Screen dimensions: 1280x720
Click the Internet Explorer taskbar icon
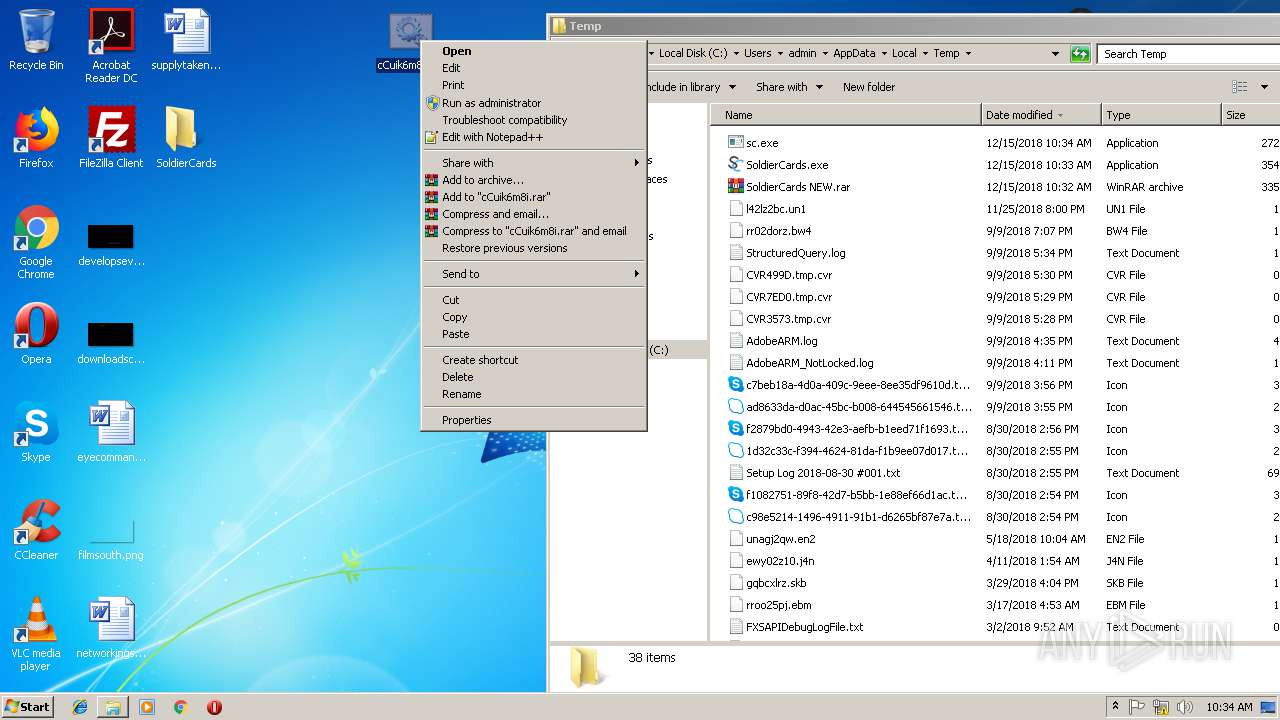coord(80,707)
